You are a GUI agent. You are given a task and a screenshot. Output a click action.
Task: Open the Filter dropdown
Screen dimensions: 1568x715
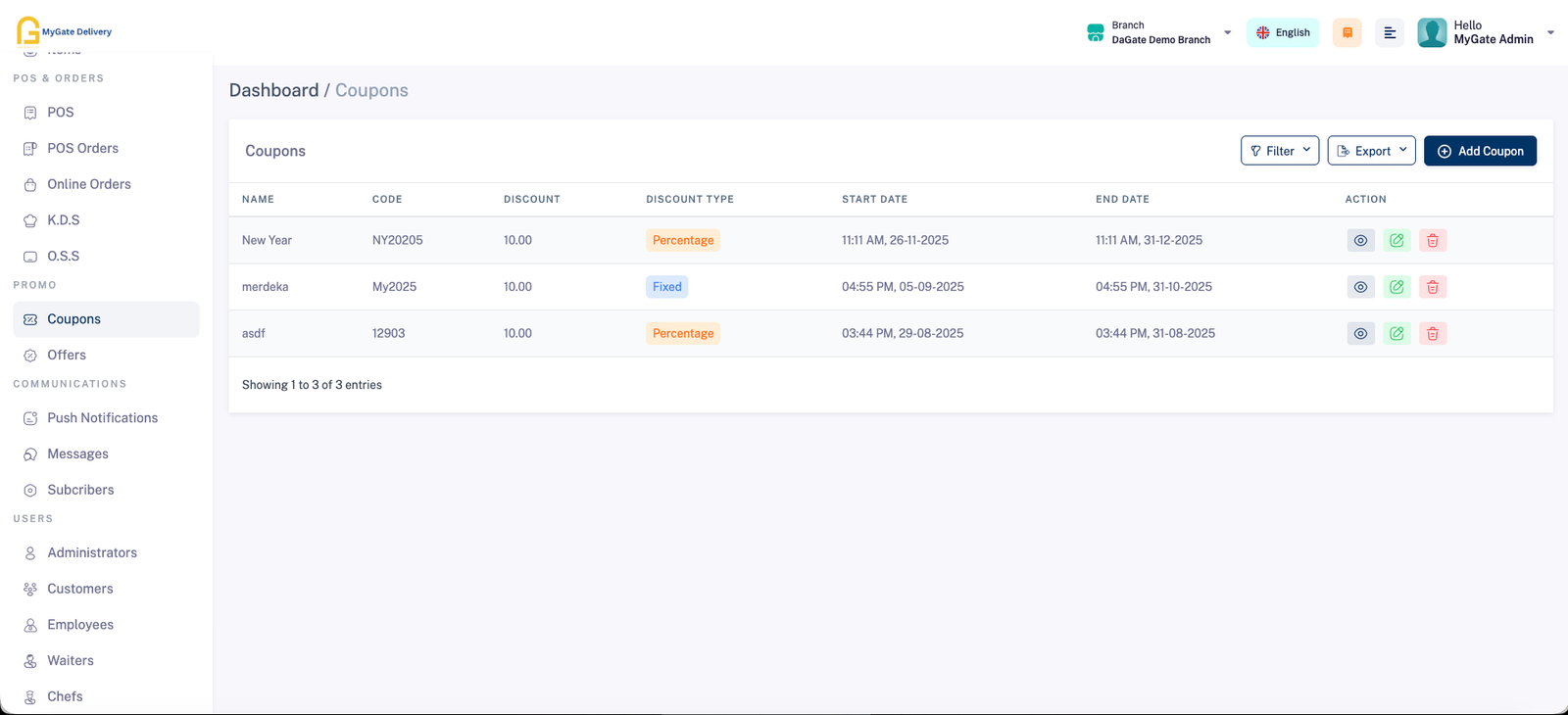(1279, 151)
